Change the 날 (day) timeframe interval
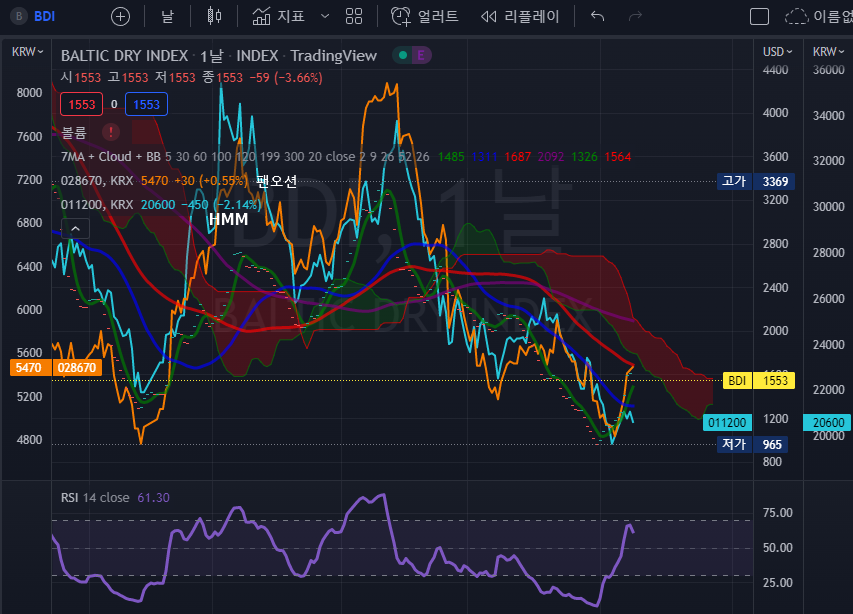853x614 pixels. [167, 16]
